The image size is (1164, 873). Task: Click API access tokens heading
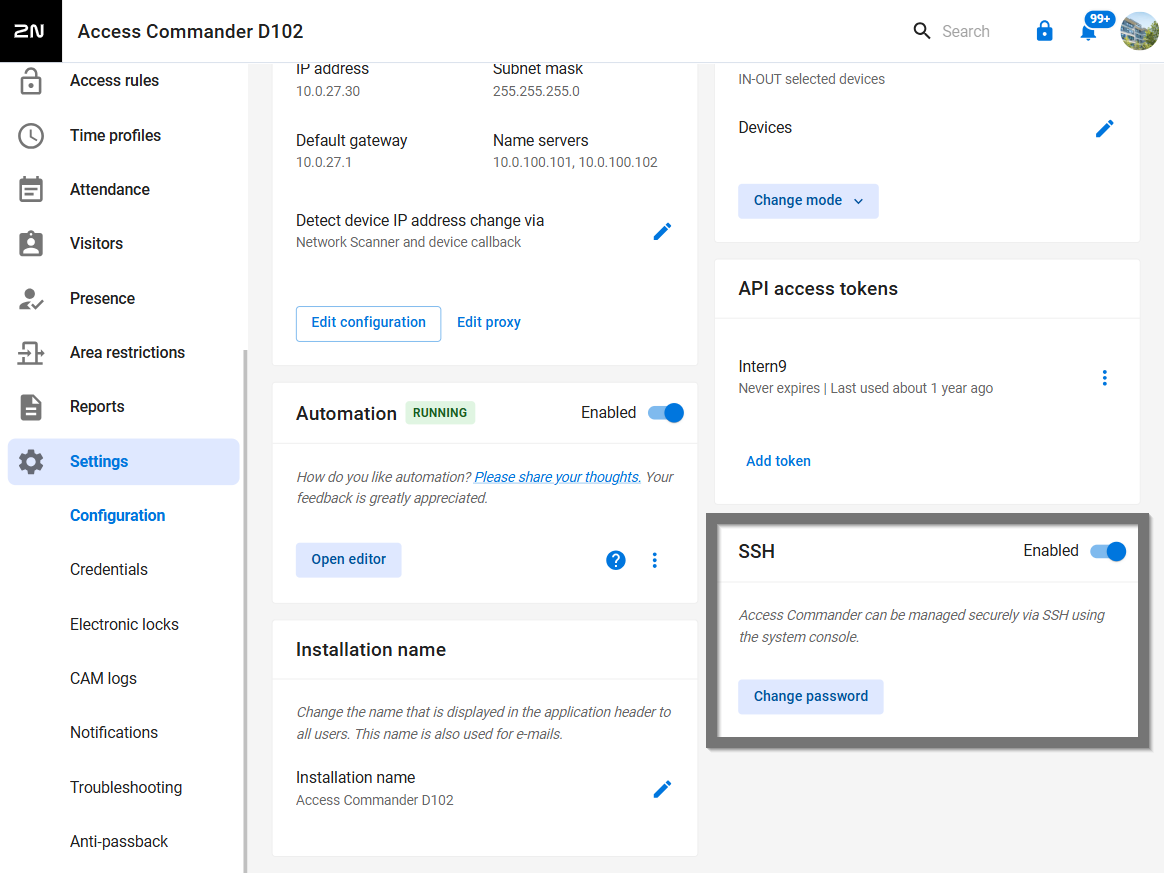point(817,289)
